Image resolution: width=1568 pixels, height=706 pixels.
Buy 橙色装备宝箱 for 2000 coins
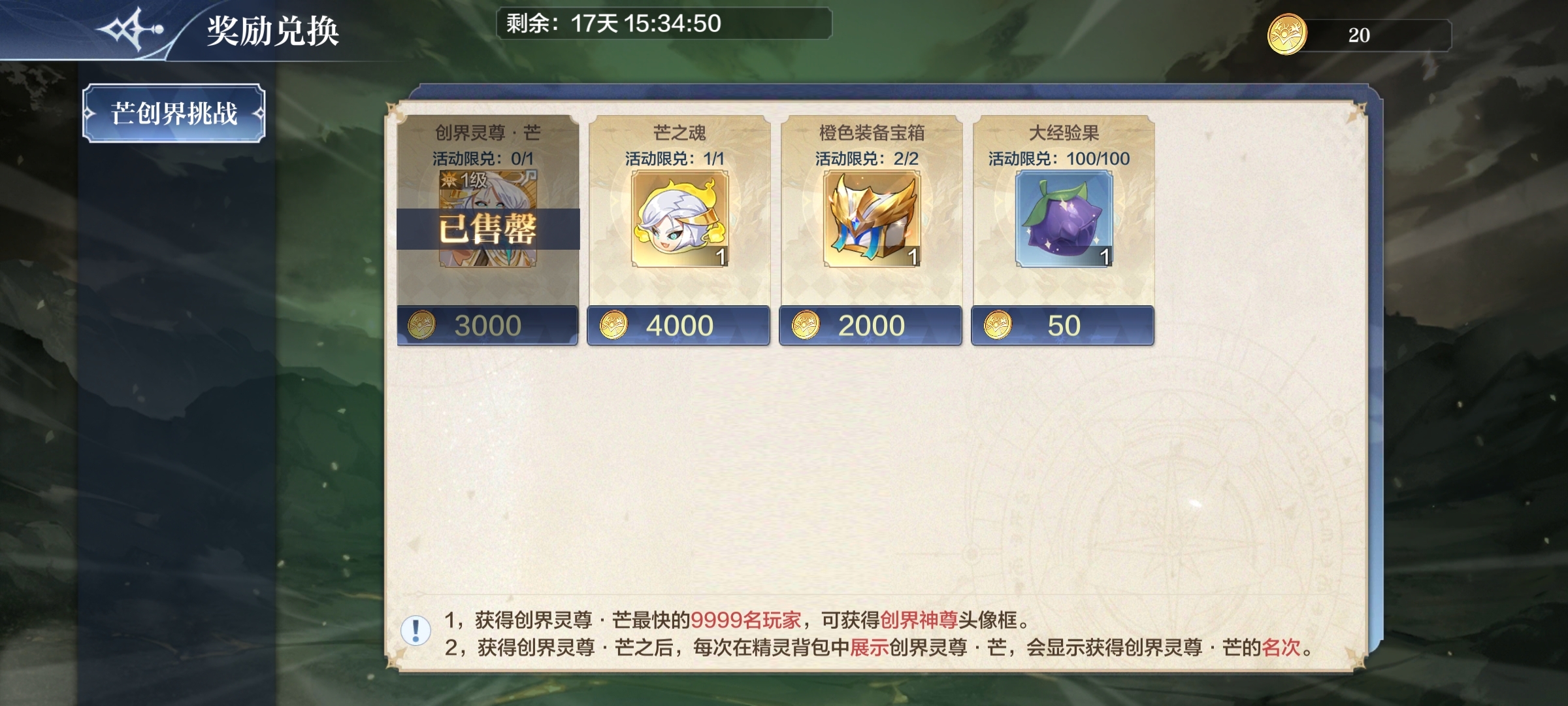tap(871, 325)
